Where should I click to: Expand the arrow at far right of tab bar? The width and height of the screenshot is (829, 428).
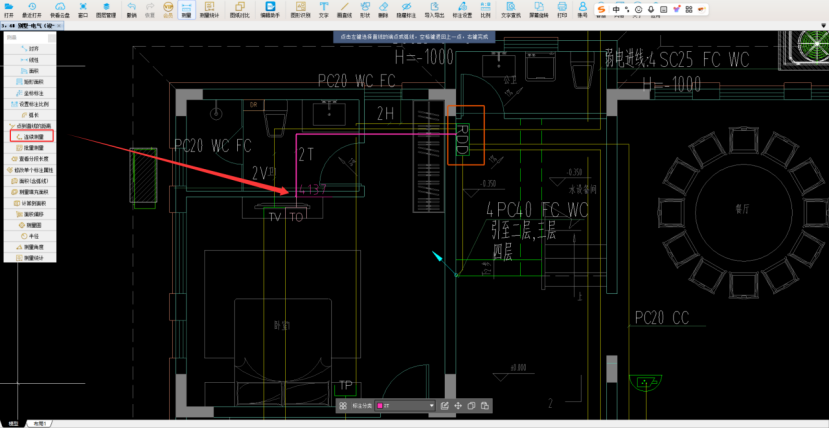[x=823, y=24]
